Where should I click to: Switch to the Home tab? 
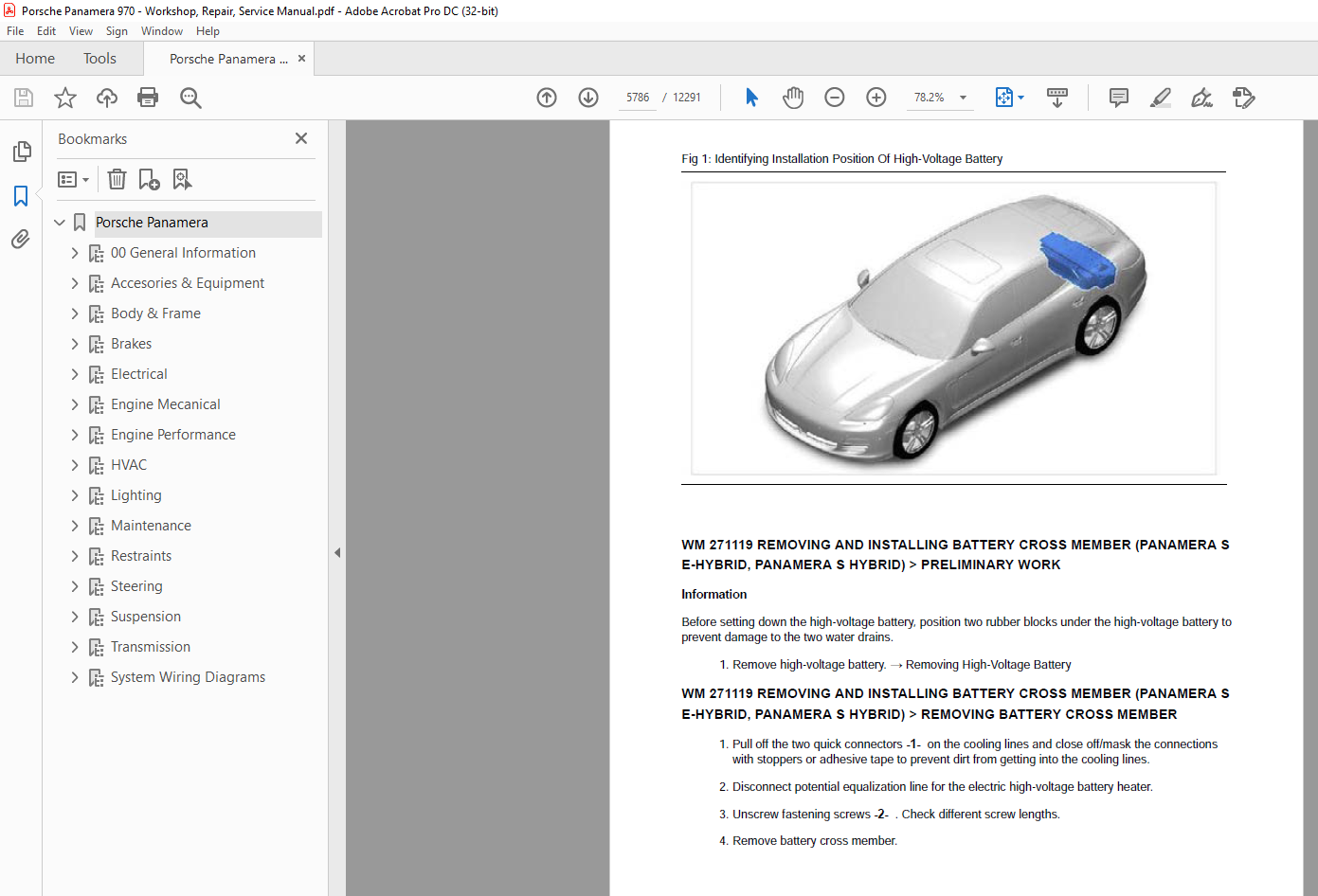tap(35, 59)
